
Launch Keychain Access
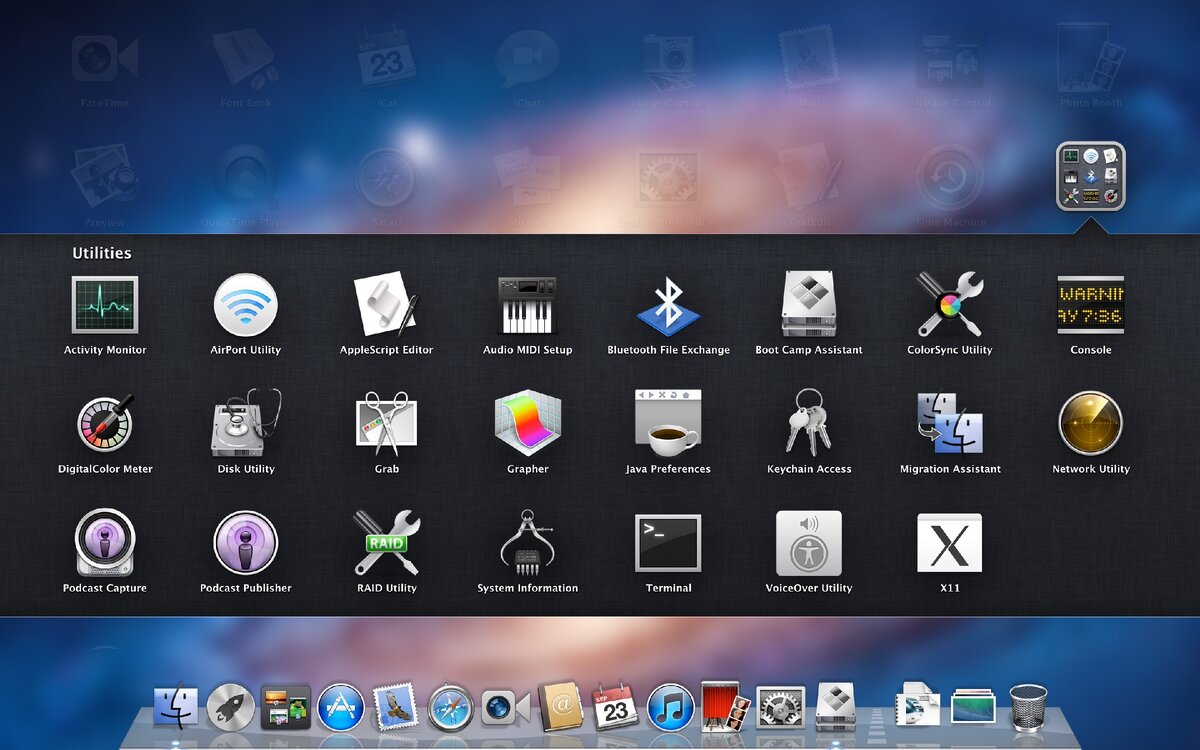tap(809, 424)
